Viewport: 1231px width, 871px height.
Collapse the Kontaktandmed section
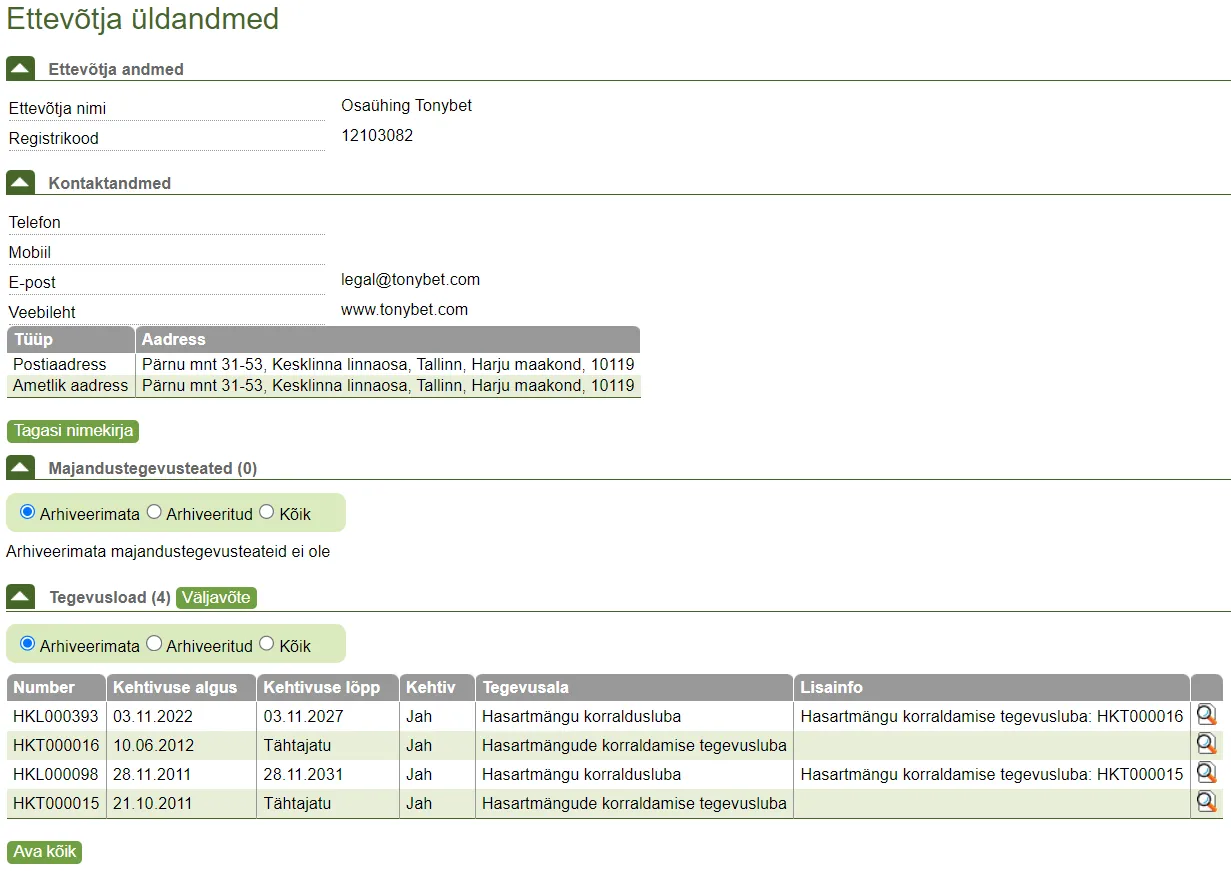21,182
